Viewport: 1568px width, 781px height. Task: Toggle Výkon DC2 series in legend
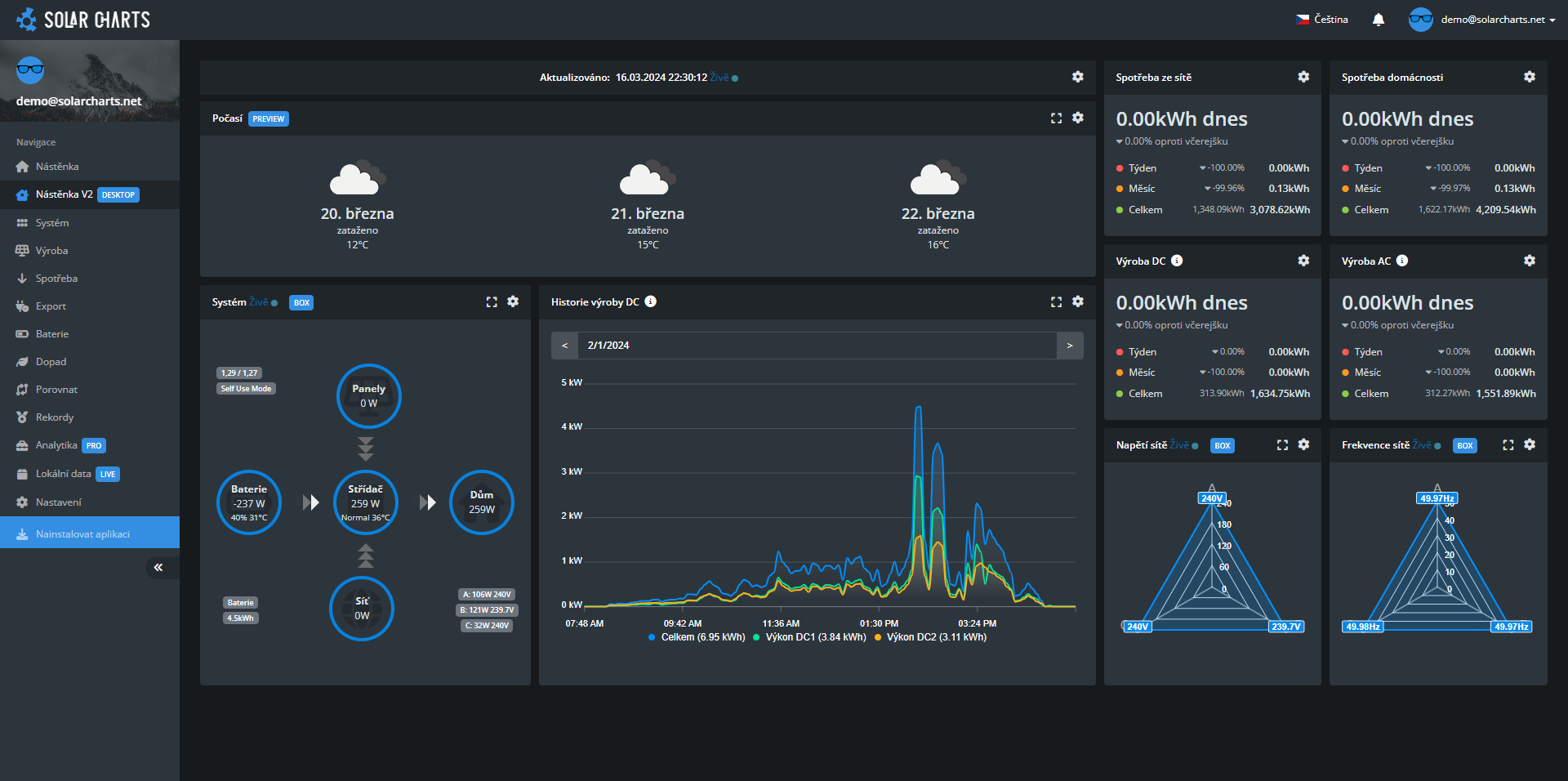pos(930,637)
